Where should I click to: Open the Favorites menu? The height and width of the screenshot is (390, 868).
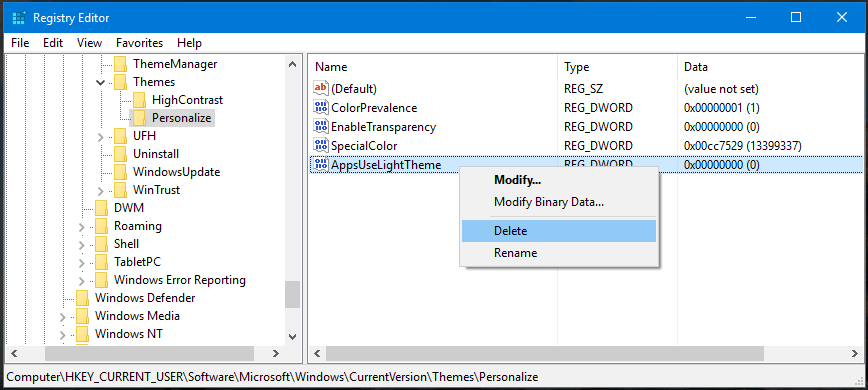140,43
